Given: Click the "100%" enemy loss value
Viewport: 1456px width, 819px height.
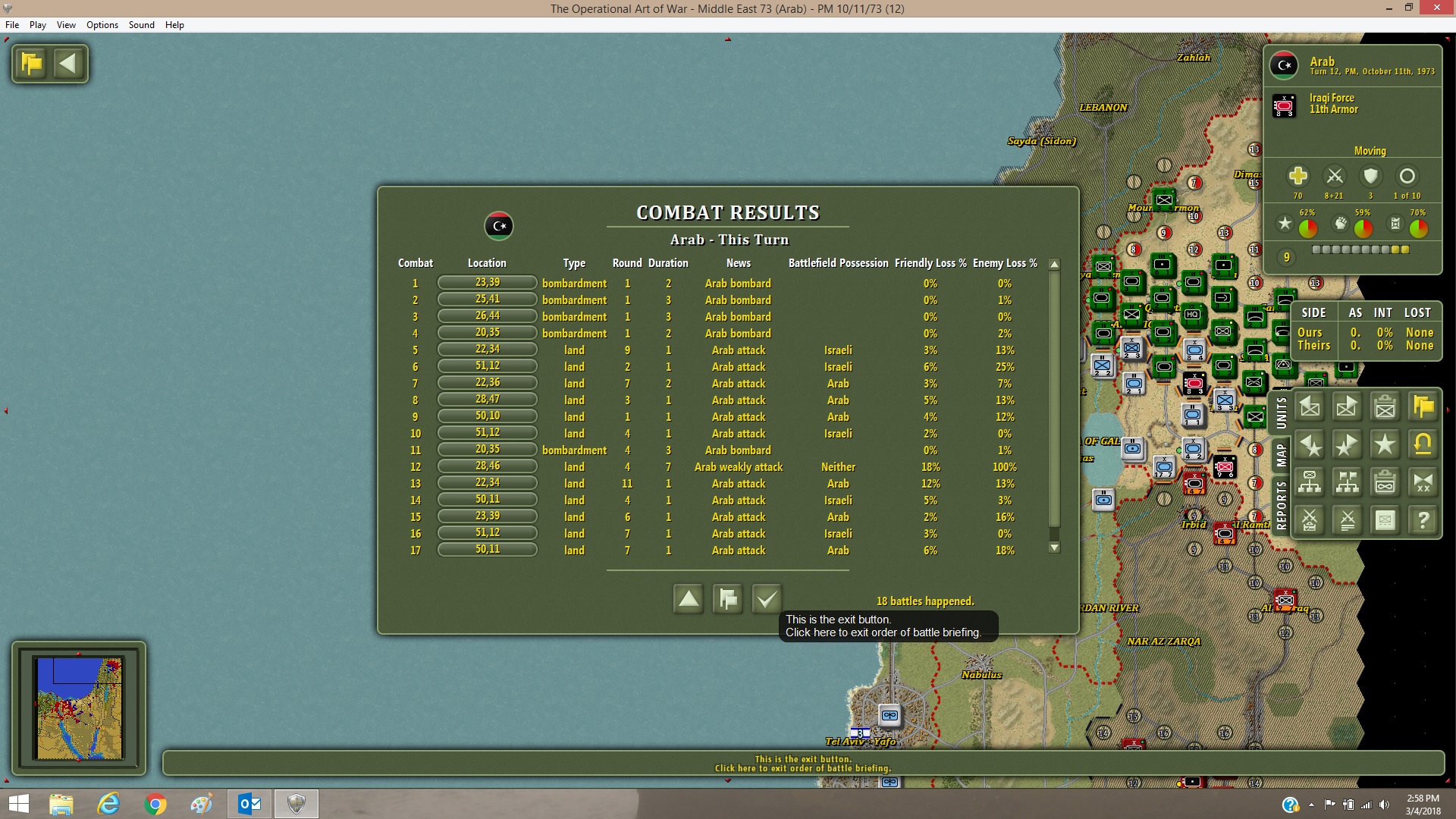Looking at the screenshot, I should (1005, 467).
